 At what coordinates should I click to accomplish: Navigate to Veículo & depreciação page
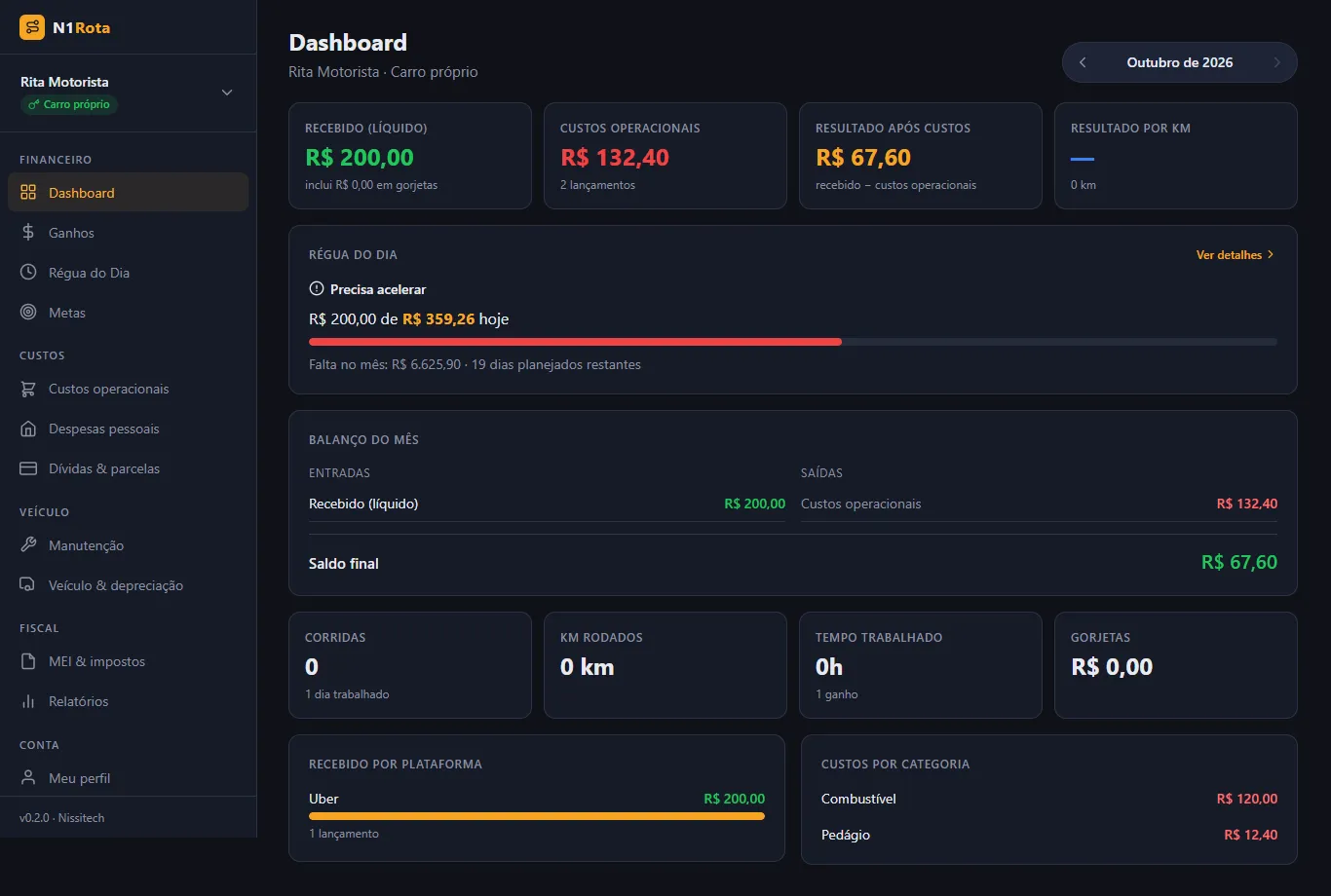point(129,585)
